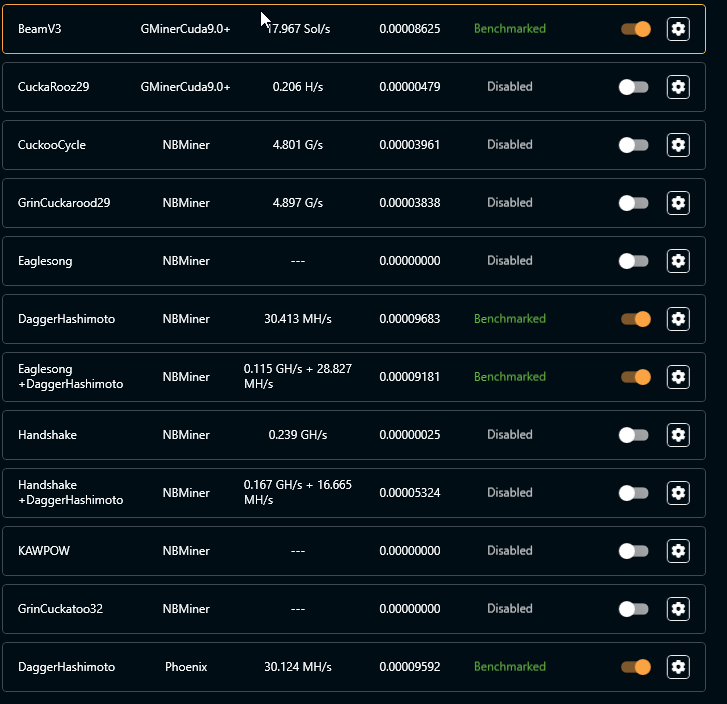The image size is (727, 704).
Task: Open gear for DaggerHashimoto 30.413 MH/s row
Action: pyautogui.click(x=678, y=319)
